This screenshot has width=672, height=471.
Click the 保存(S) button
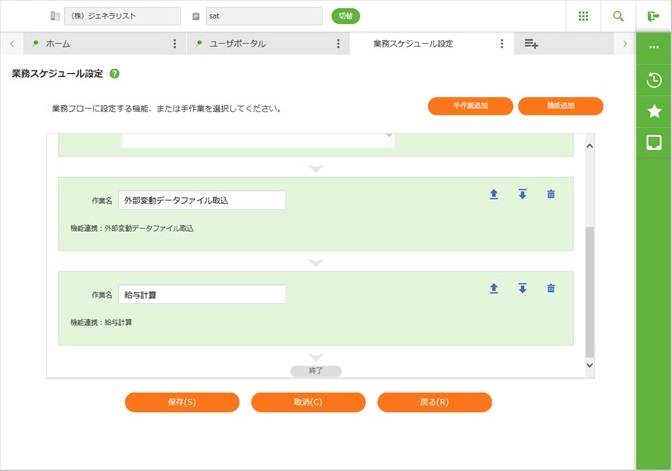click(x=182, y=402)
